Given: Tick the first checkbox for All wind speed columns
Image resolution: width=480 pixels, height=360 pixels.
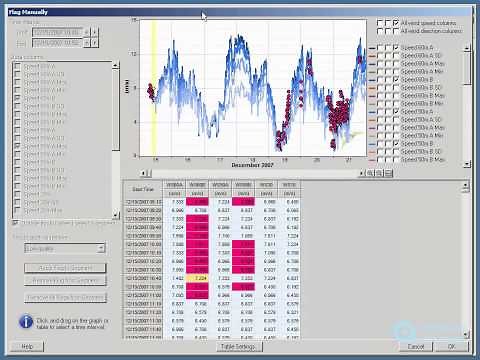Looking at the screenshot, I should pyautogui.click(x=380, y=23).
